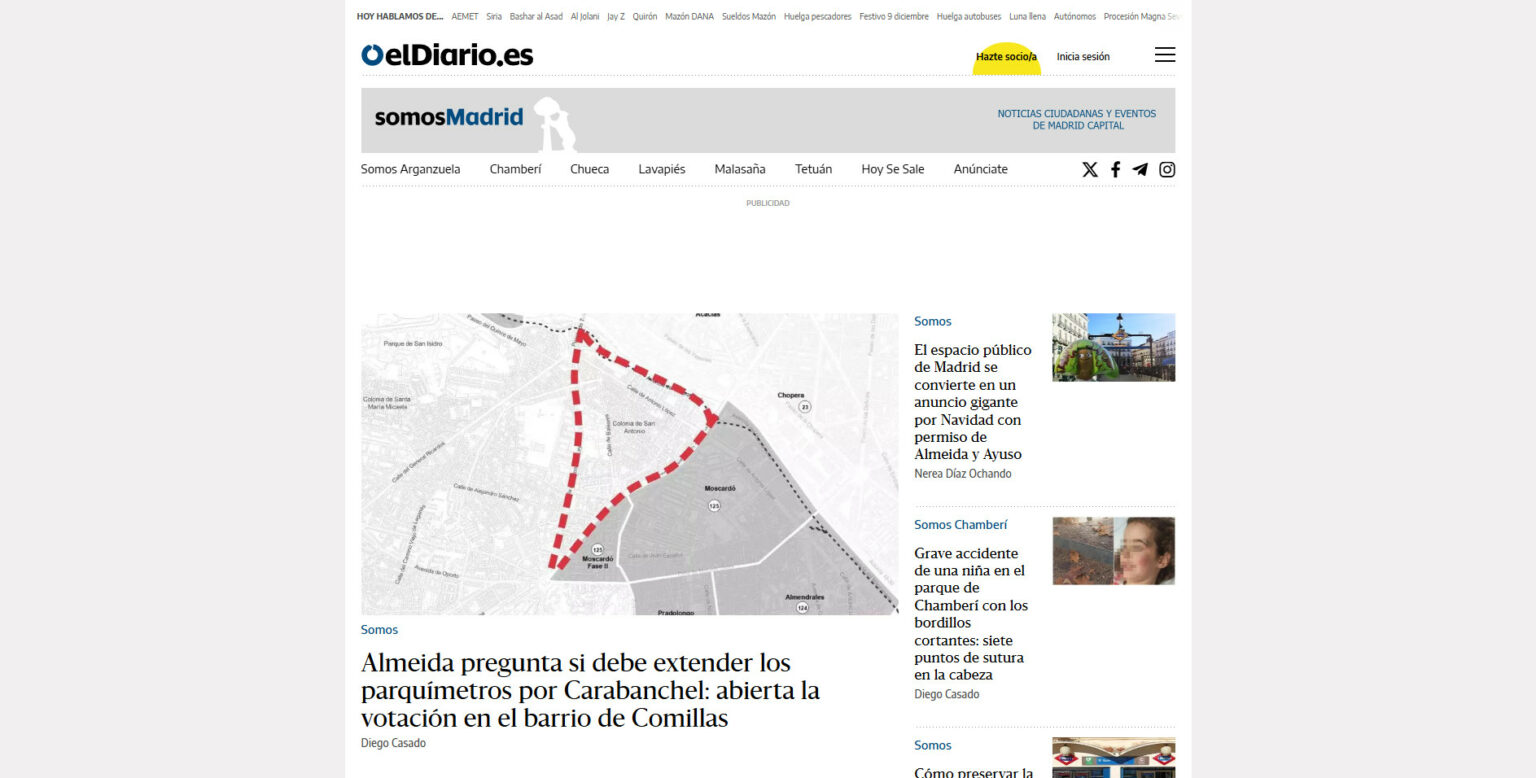Open the Bashar al Asad trending topic
Screen dimensions: 1536x778
tap(536, 16)
